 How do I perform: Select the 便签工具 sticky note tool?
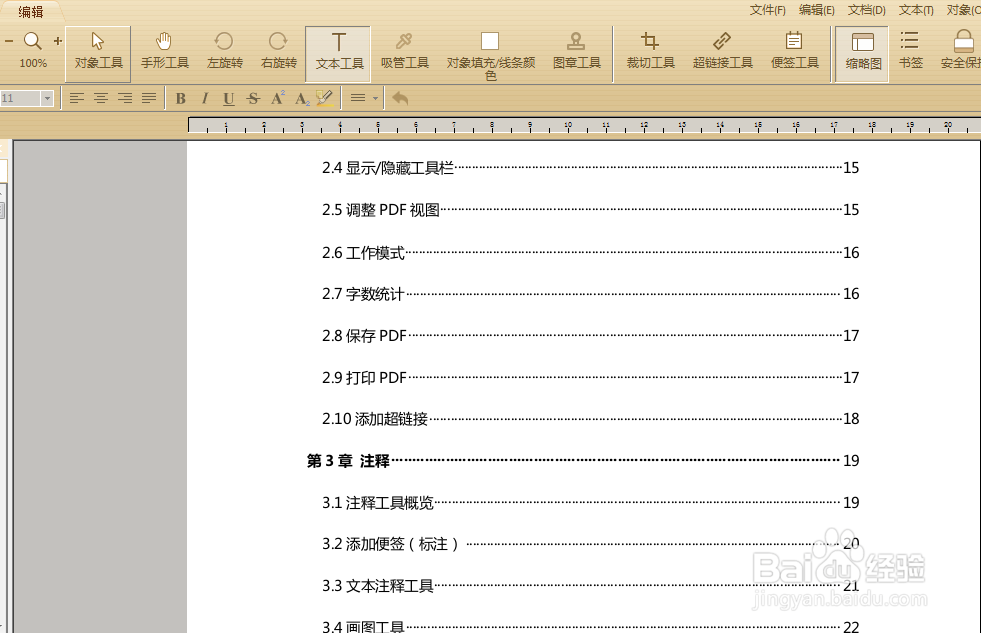point(795,51)
